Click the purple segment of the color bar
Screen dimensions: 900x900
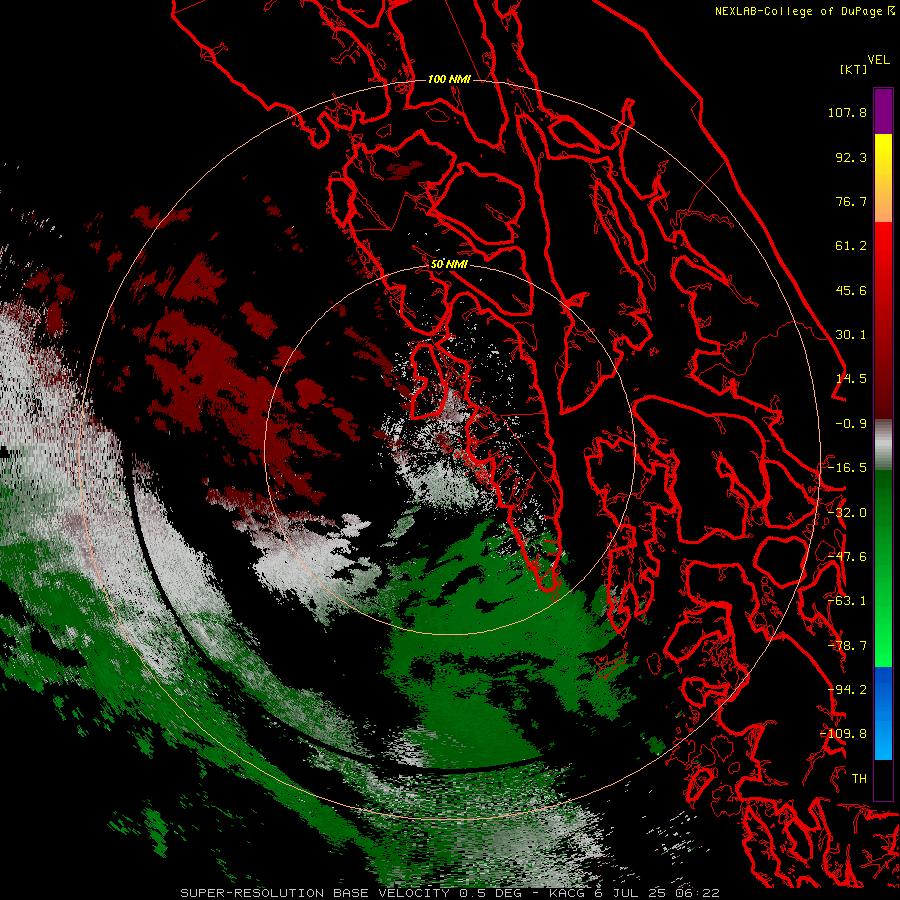[883, 111]
